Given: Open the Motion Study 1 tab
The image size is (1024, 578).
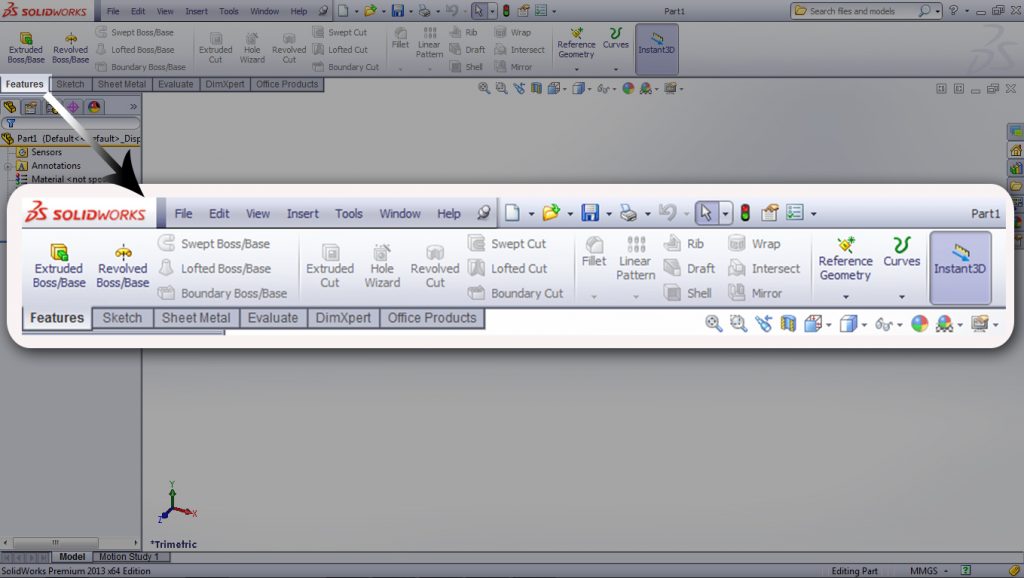Looking at the screenshot, I should click(x=129, y=557).
